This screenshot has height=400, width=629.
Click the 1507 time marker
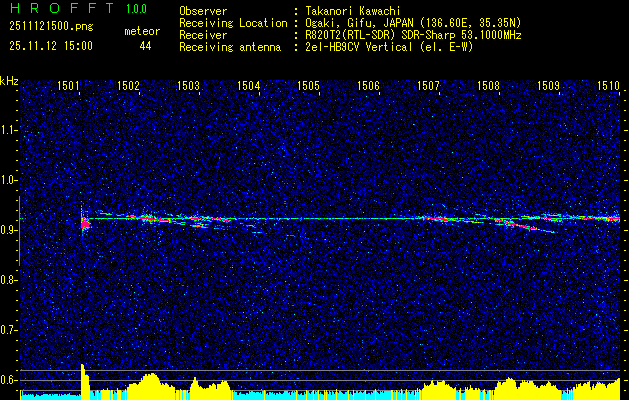[x=428, y=85]
